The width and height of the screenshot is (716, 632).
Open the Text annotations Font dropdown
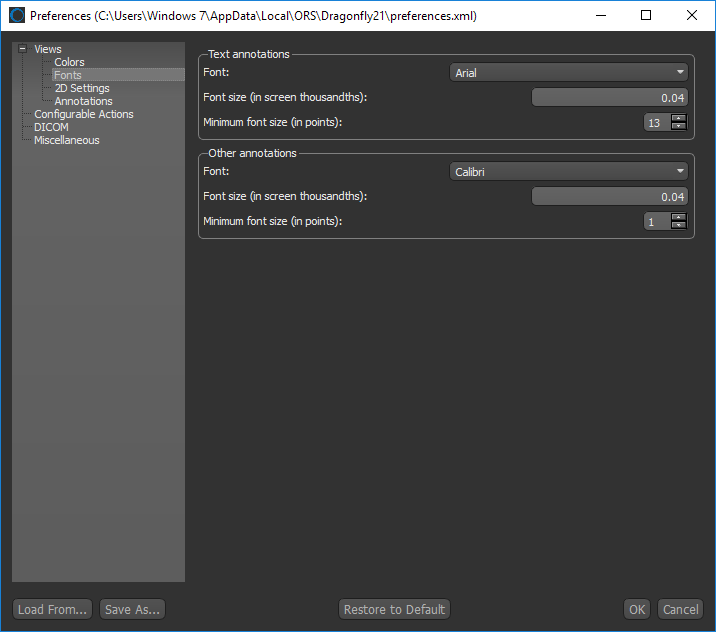(569, 72)
